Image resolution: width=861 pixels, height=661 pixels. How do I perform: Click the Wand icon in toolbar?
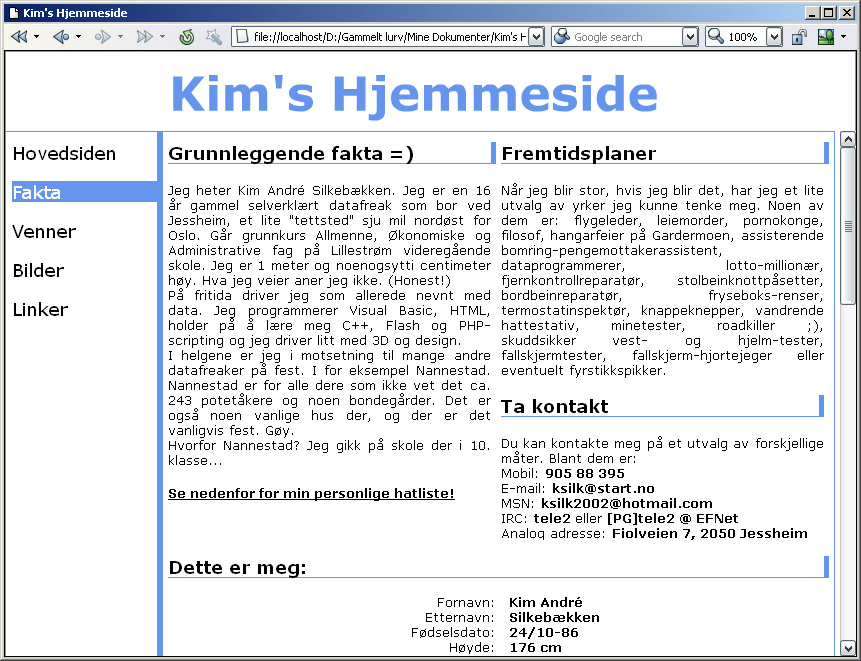pyautogui.click(x=214, y=37)
